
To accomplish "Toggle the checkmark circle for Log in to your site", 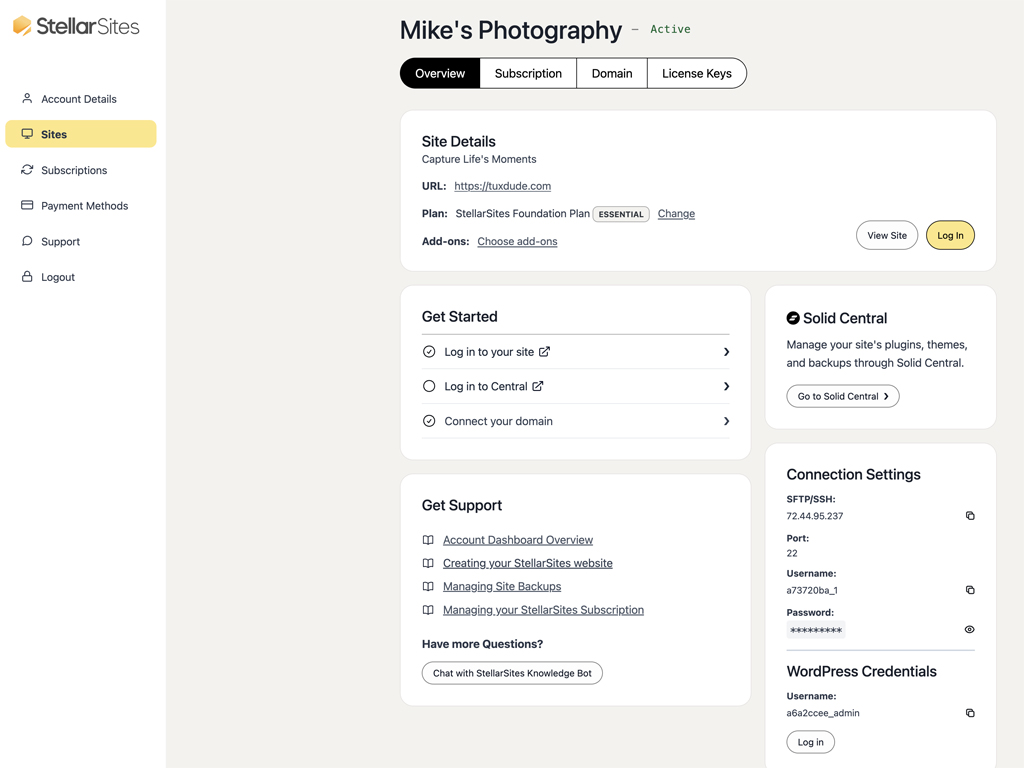I will pyautogui.click(x=429, y=351).
